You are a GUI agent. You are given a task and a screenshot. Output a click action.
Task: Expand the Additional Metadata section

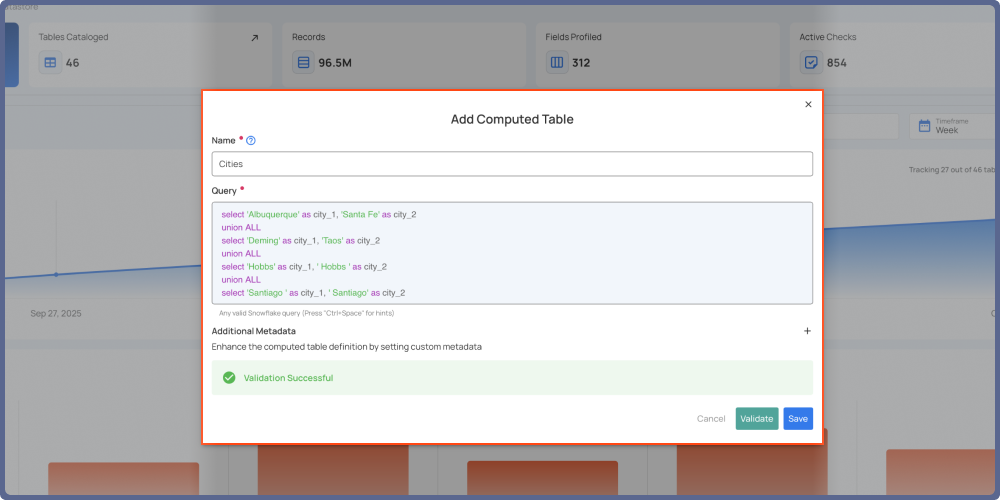pos(807,331)
